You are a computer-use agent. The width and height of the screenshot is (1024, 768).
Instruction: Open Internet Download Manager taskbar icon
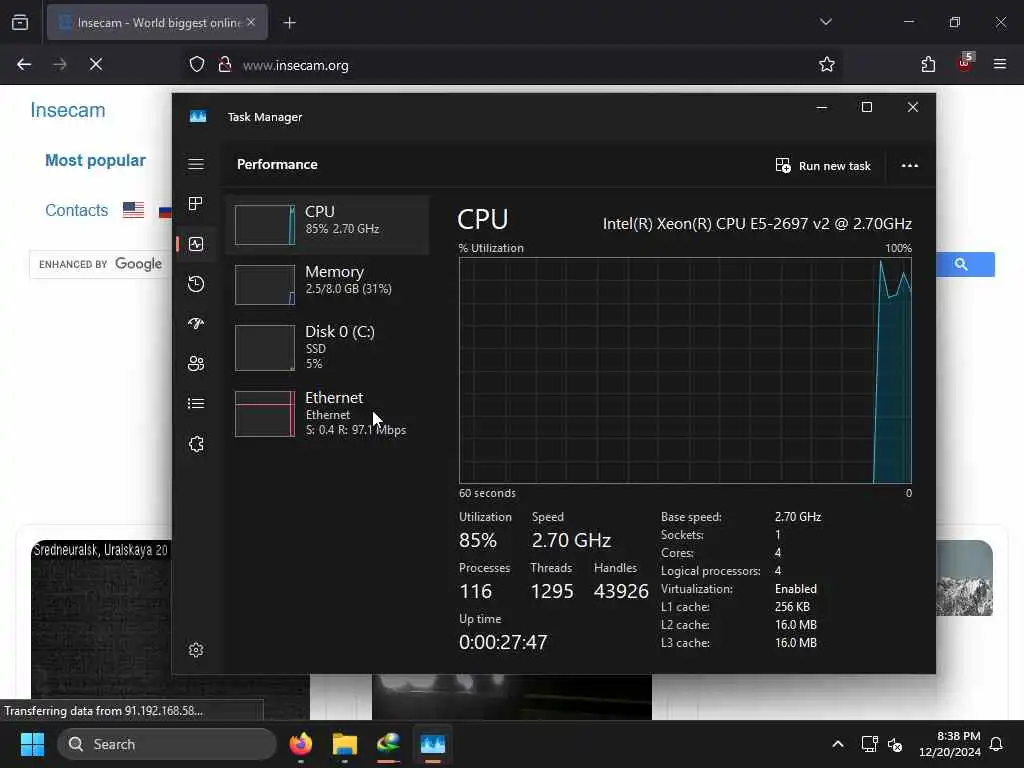pos(389,744)
